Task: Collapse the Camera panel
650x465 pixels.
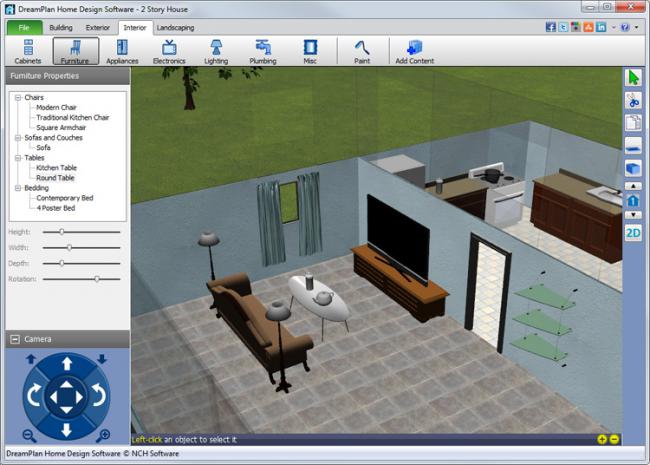Action: point(15,339)
